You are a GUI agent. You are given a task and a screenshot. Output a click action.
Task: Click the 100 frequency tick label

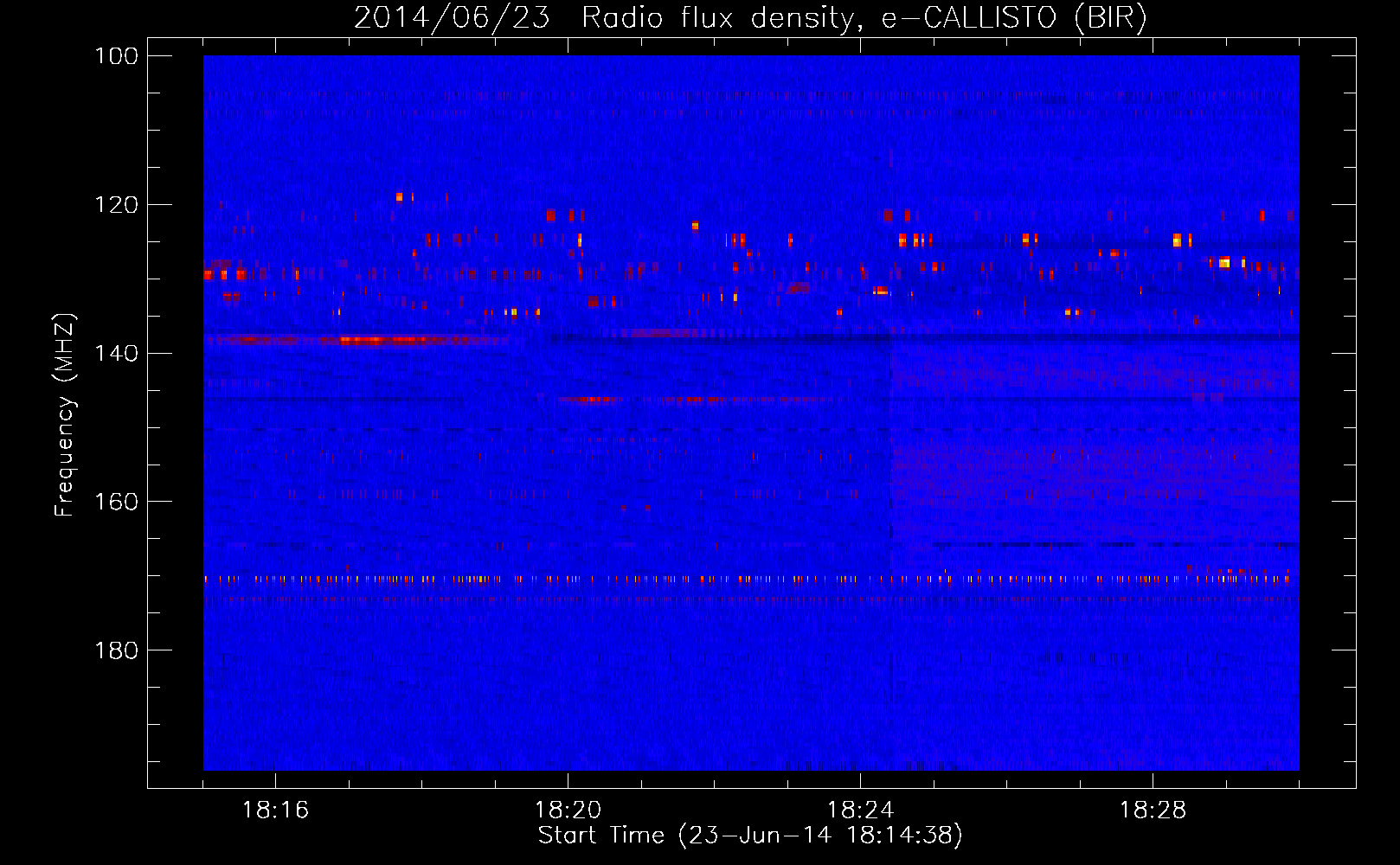(116, 56)
